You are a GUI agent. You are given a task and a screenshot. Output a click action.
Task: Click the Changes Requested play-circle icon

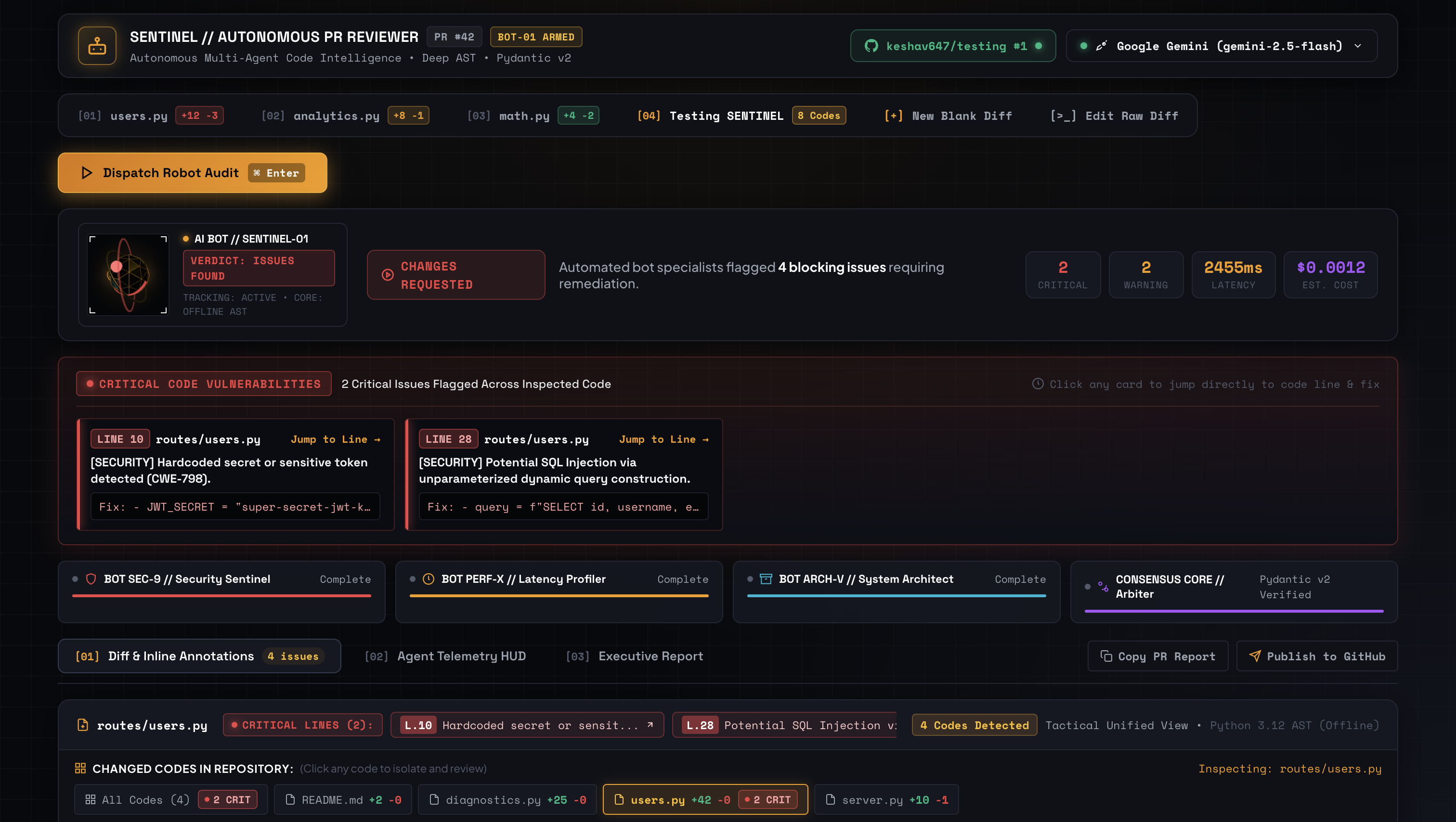tap(387, 275)
